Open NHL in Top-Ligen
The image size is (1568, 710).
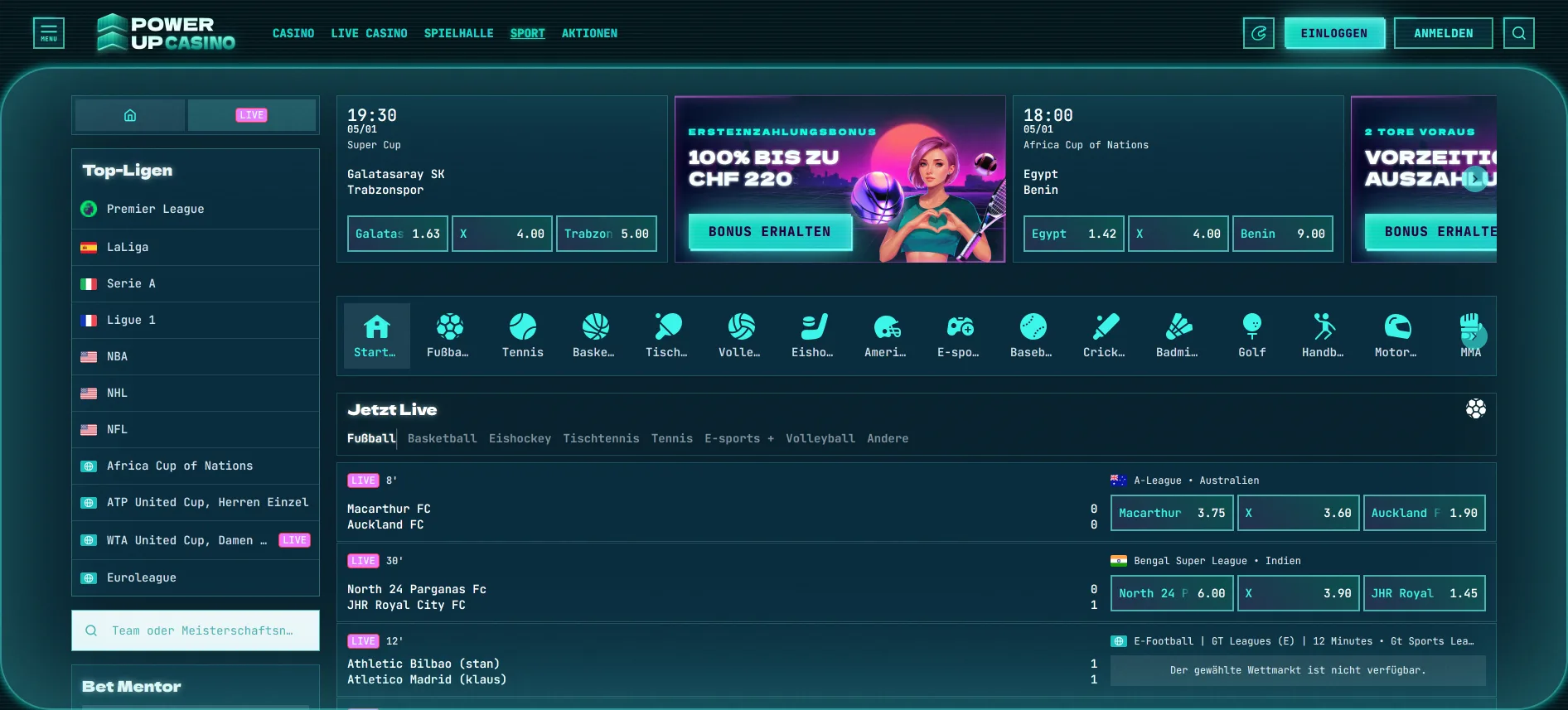coord(196,393)
